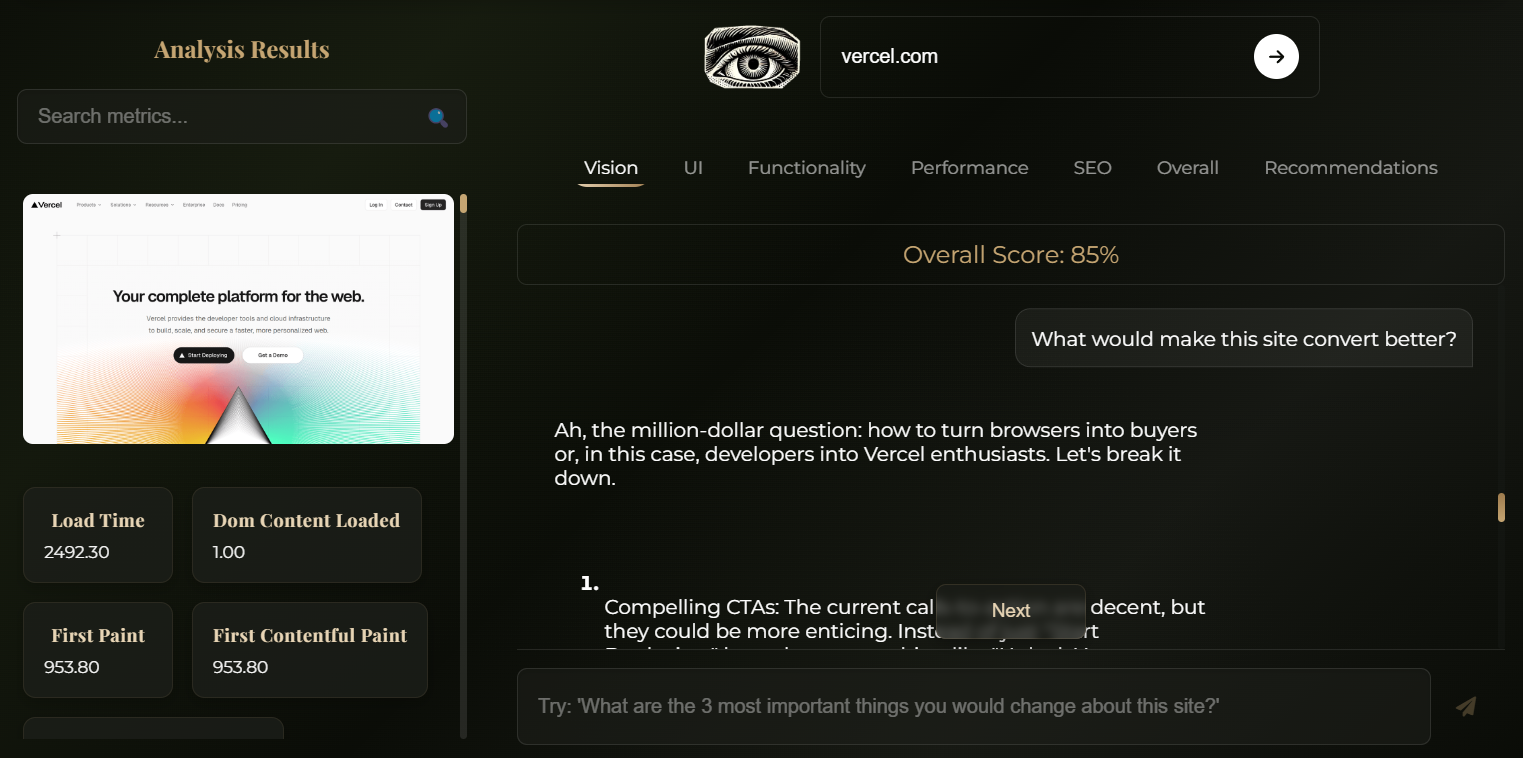
Task: Open the Overall tab
Action: (1187, 168)
